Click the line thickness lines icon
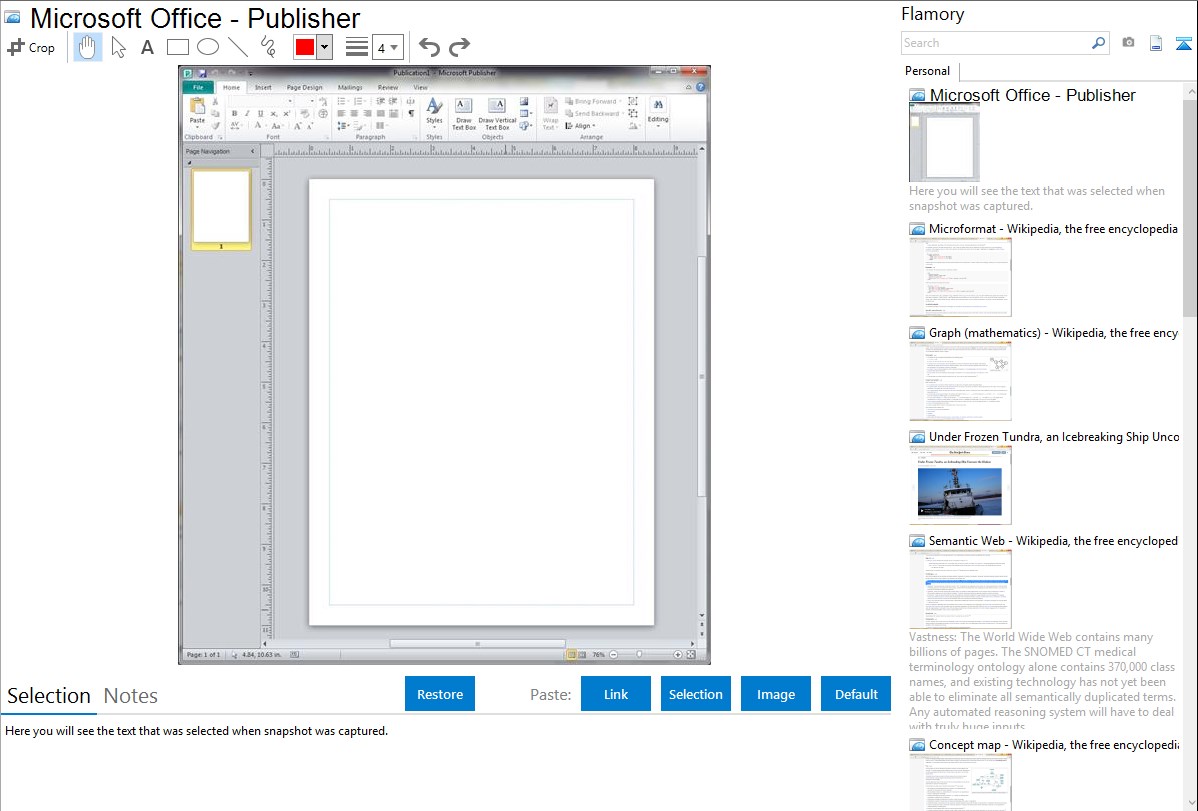 356,47
